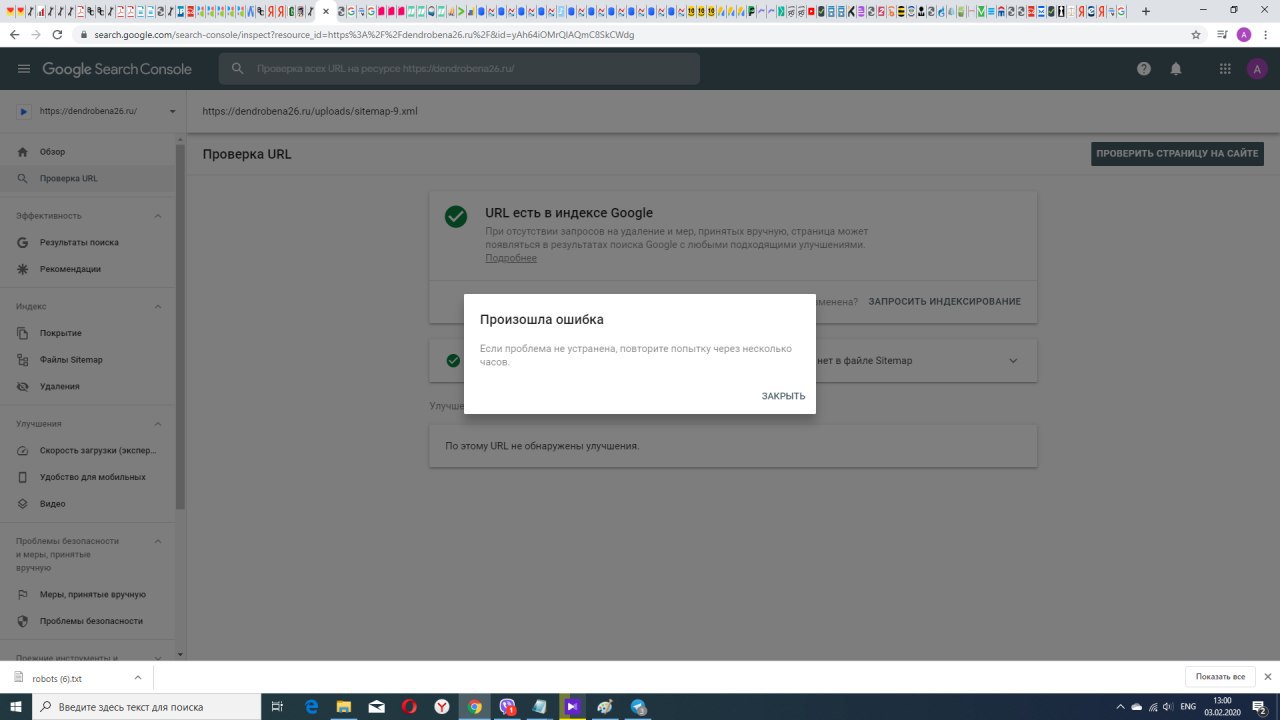Open the Search Console help icon

tap(1144, 69)
